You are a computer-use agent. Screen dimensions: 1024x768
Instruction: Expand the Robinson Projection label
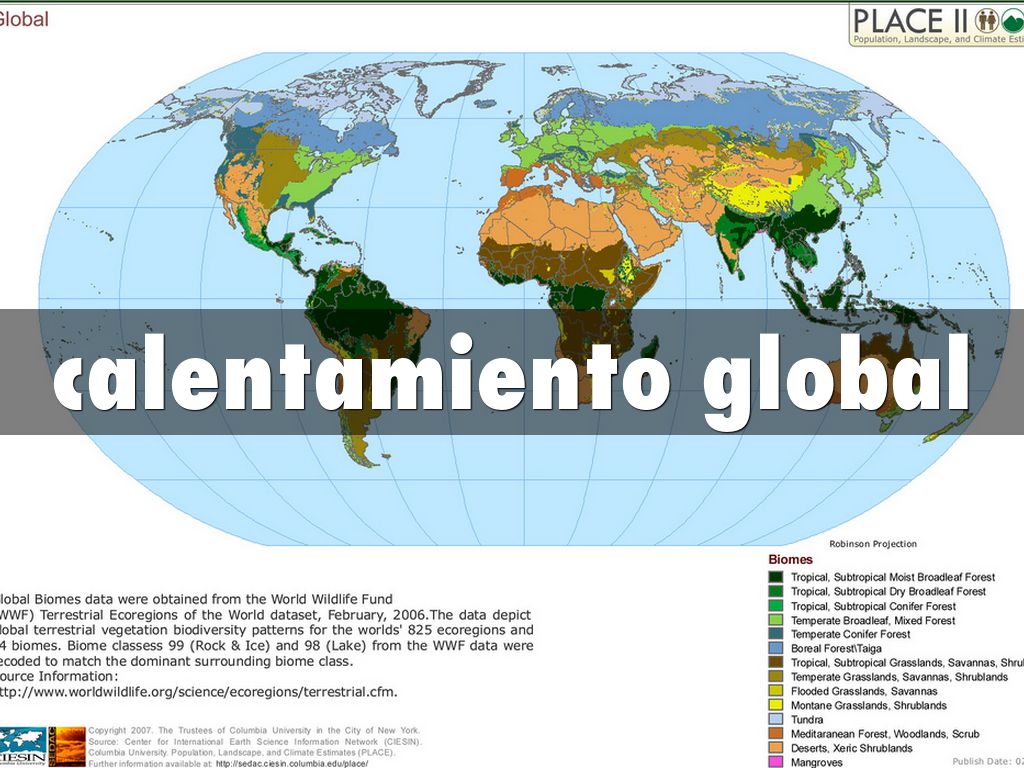click(x=875, y=543)
